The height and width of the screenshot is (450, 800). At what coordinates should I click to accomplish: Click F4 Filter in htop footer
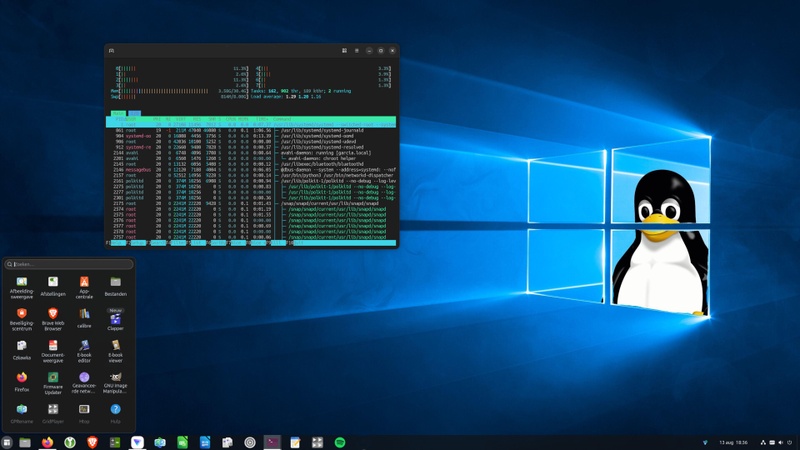(177, 243)
